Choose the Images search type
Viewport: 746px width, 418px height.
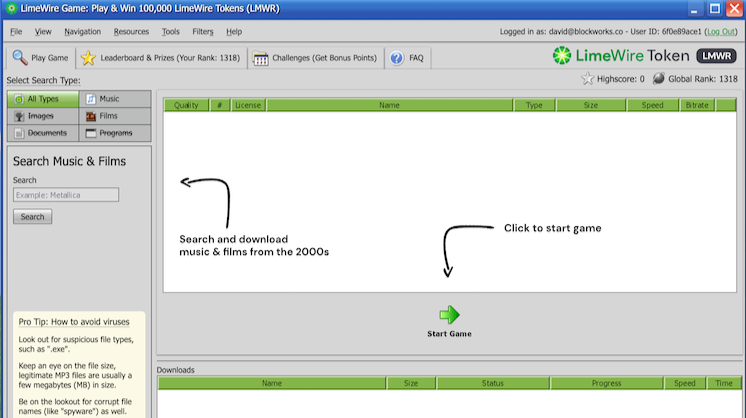point(43,116)
